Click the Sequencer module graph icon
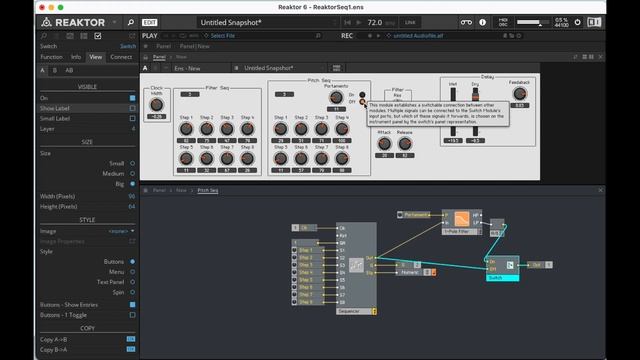 [356, 265]
